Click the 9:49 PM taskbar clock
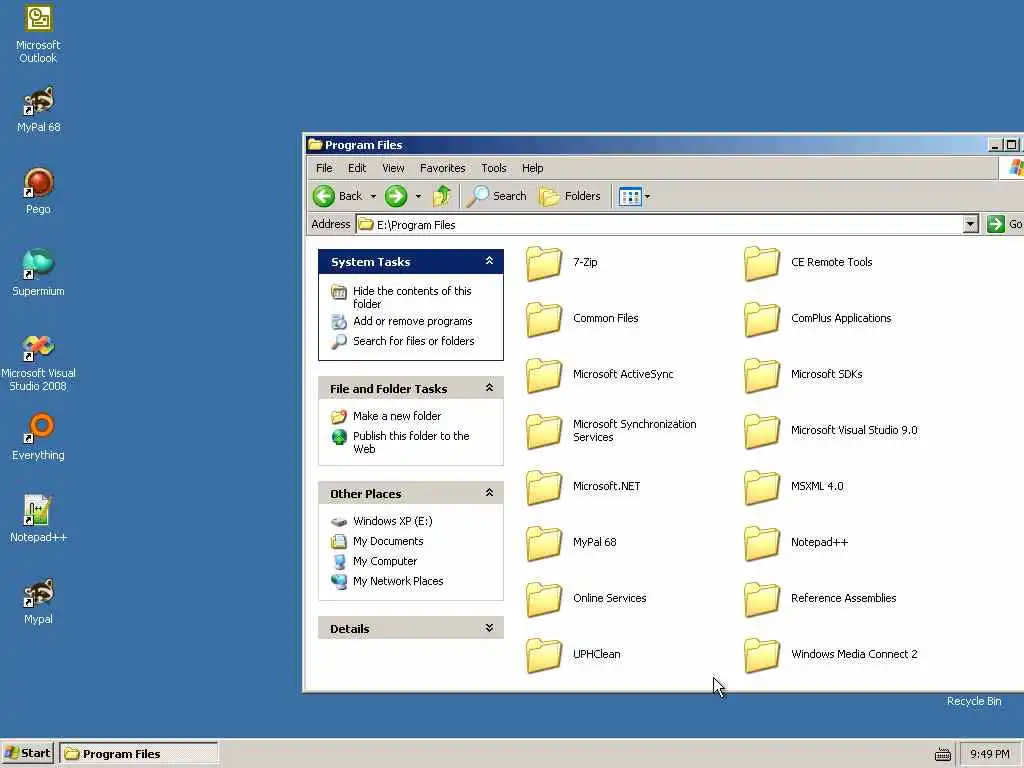The width and height of the screenshot is (1024, 768). click(x=989, y=754)
